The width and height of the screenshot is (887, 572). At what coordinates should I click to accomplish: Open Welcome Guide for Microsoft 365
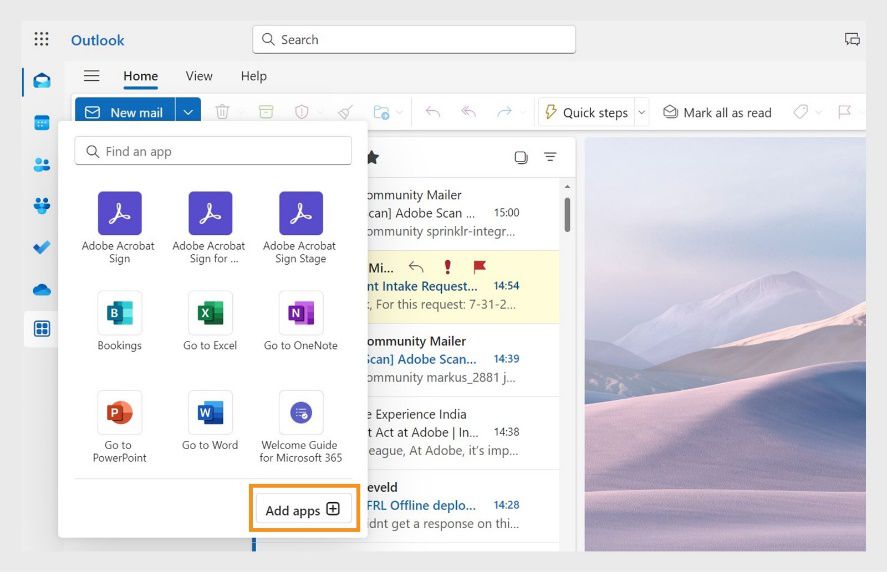pos(300,427)
